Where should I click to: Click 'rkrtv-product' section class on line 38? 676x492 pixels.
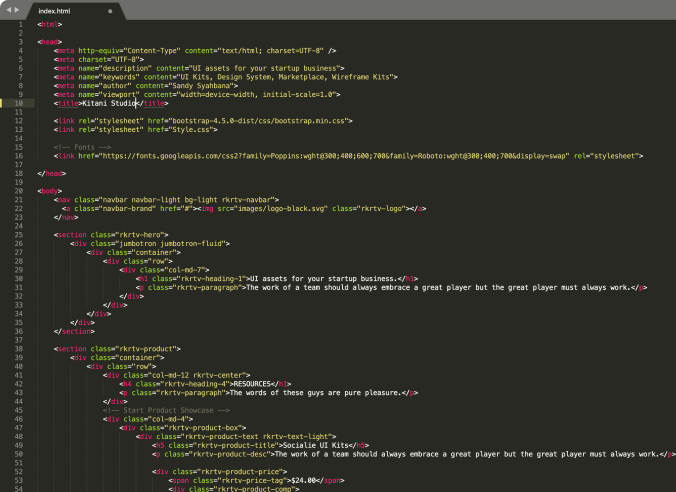[x=146, y=349]
